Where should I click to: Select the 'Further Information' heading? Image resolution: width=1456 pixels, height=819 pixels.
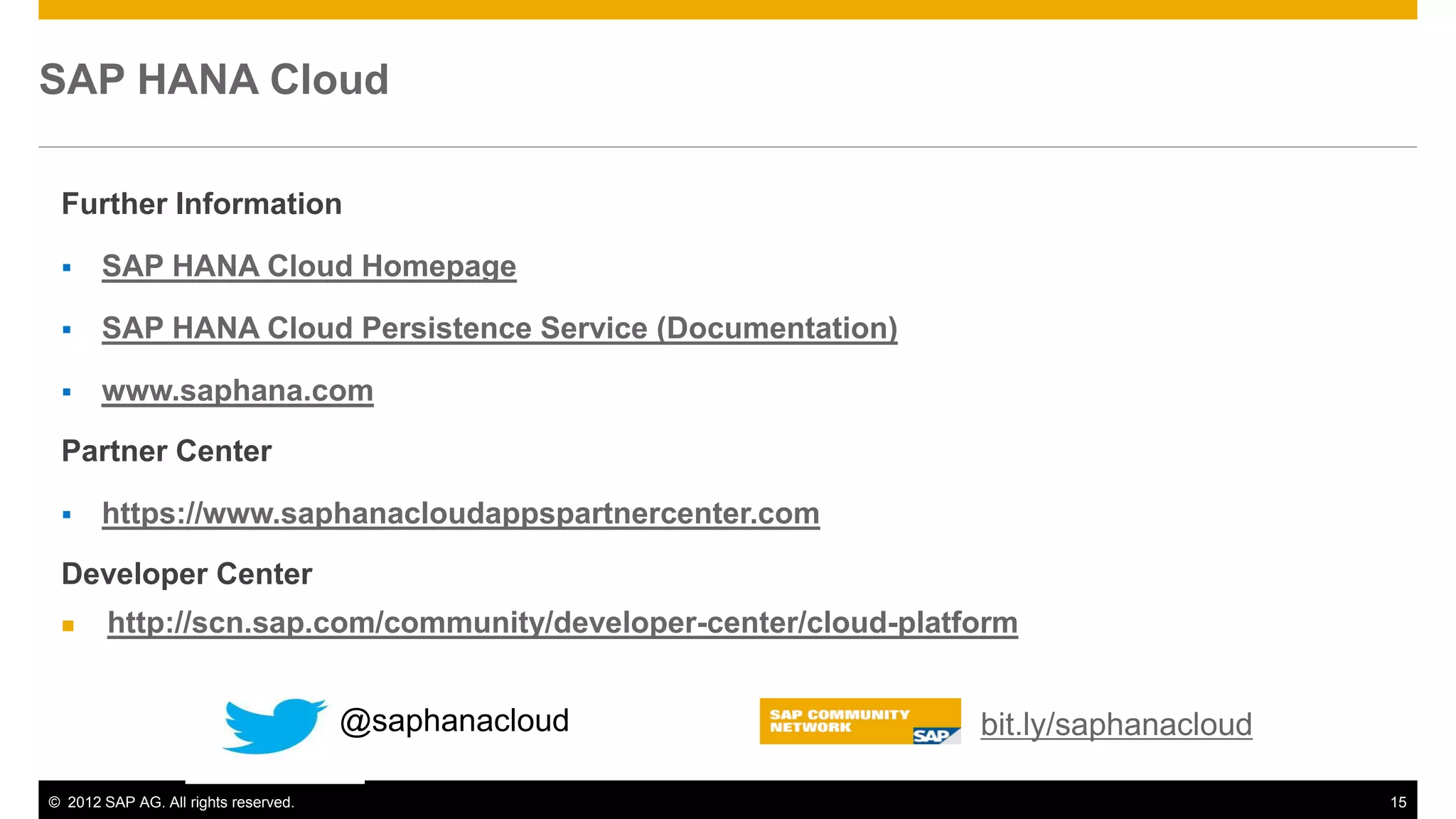202,204
